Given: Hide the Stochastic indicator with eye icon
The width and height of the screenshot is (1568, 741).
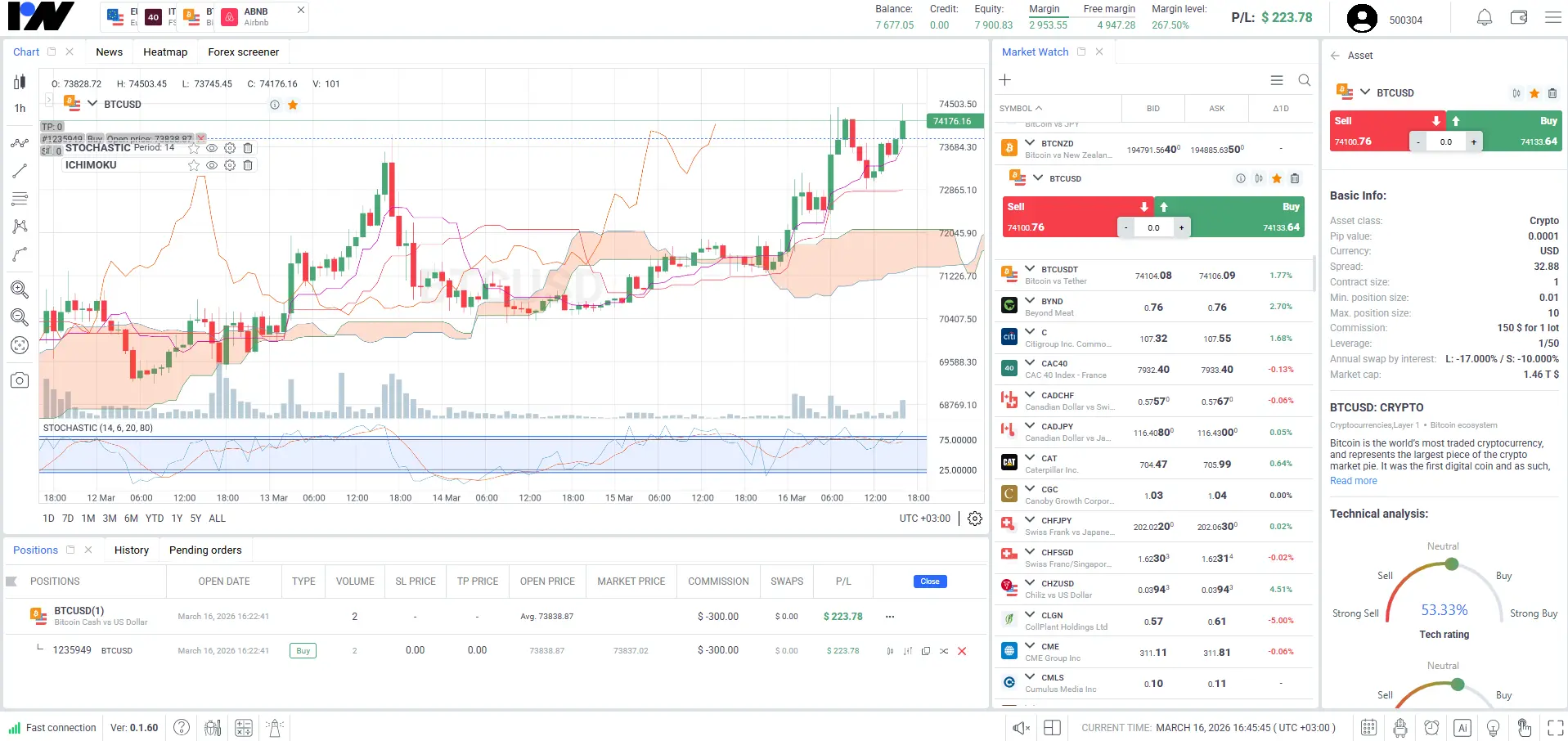Looking at the screenshot, I should coord(212,148).
